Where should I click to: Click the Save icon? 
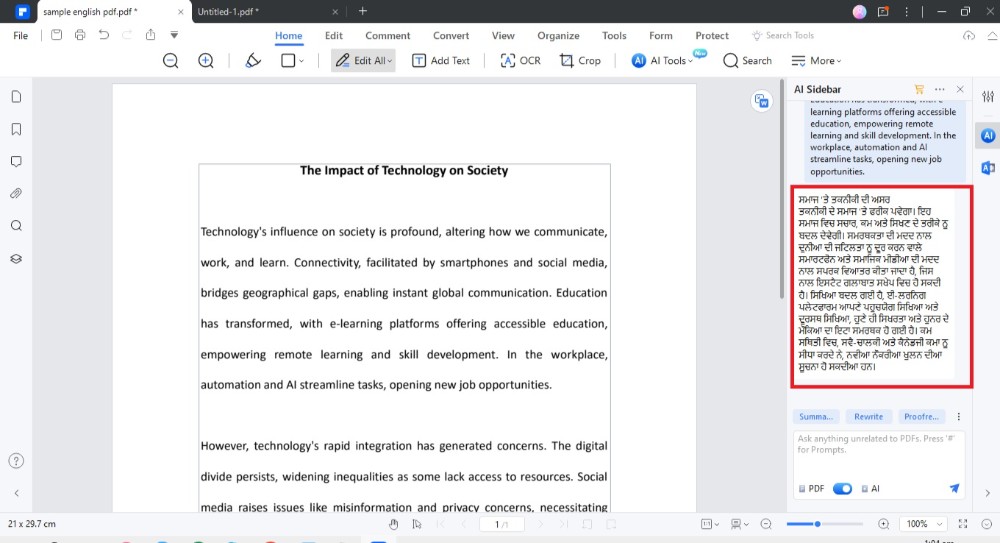click(x=56, y=35)
